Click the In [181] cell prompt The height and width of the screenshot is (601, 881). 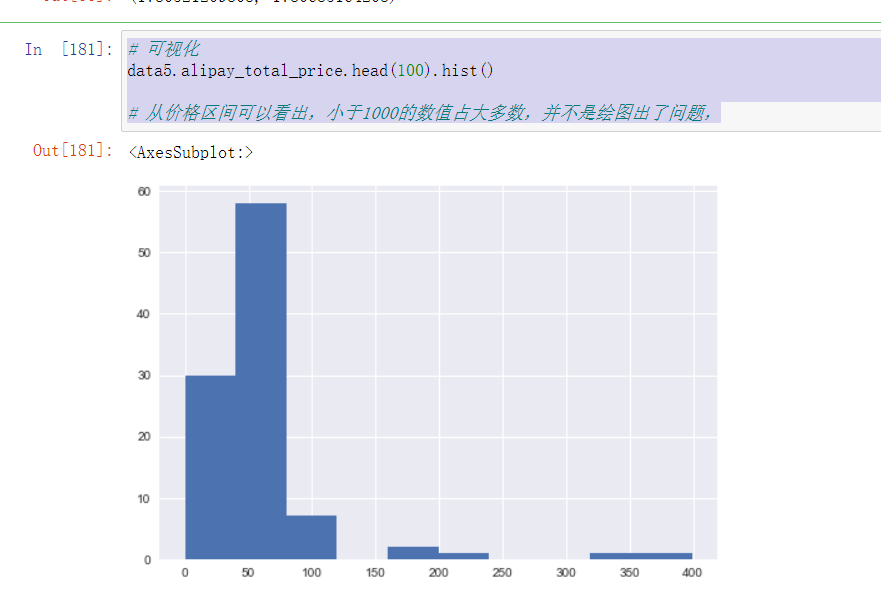(x=69, y=49)
